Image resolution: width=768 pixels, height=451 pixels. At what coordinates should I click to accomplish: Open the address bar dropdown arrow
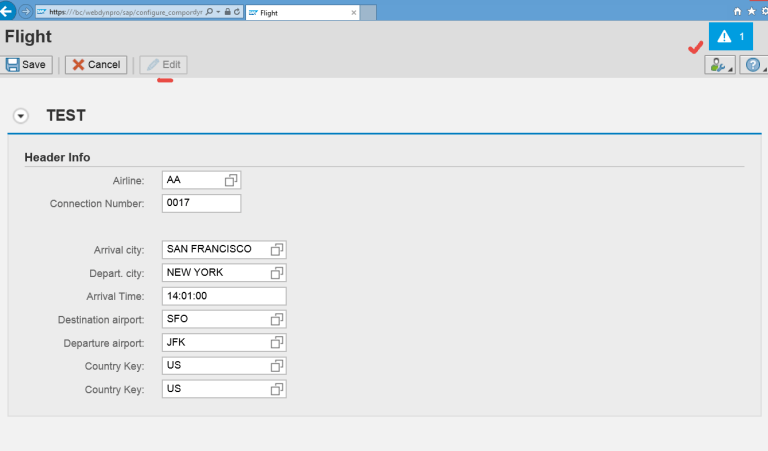pos(218,12)
